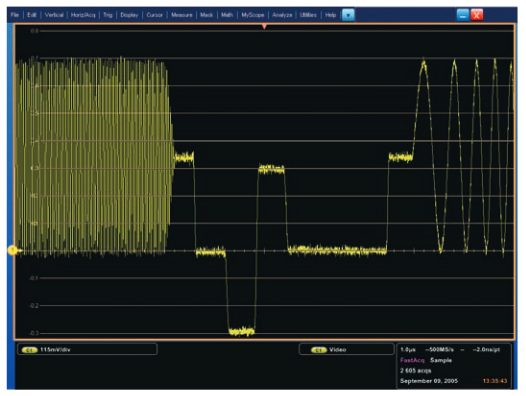Open the Edit menu
This screenshot has height=396, width=526.
point(32,15)
